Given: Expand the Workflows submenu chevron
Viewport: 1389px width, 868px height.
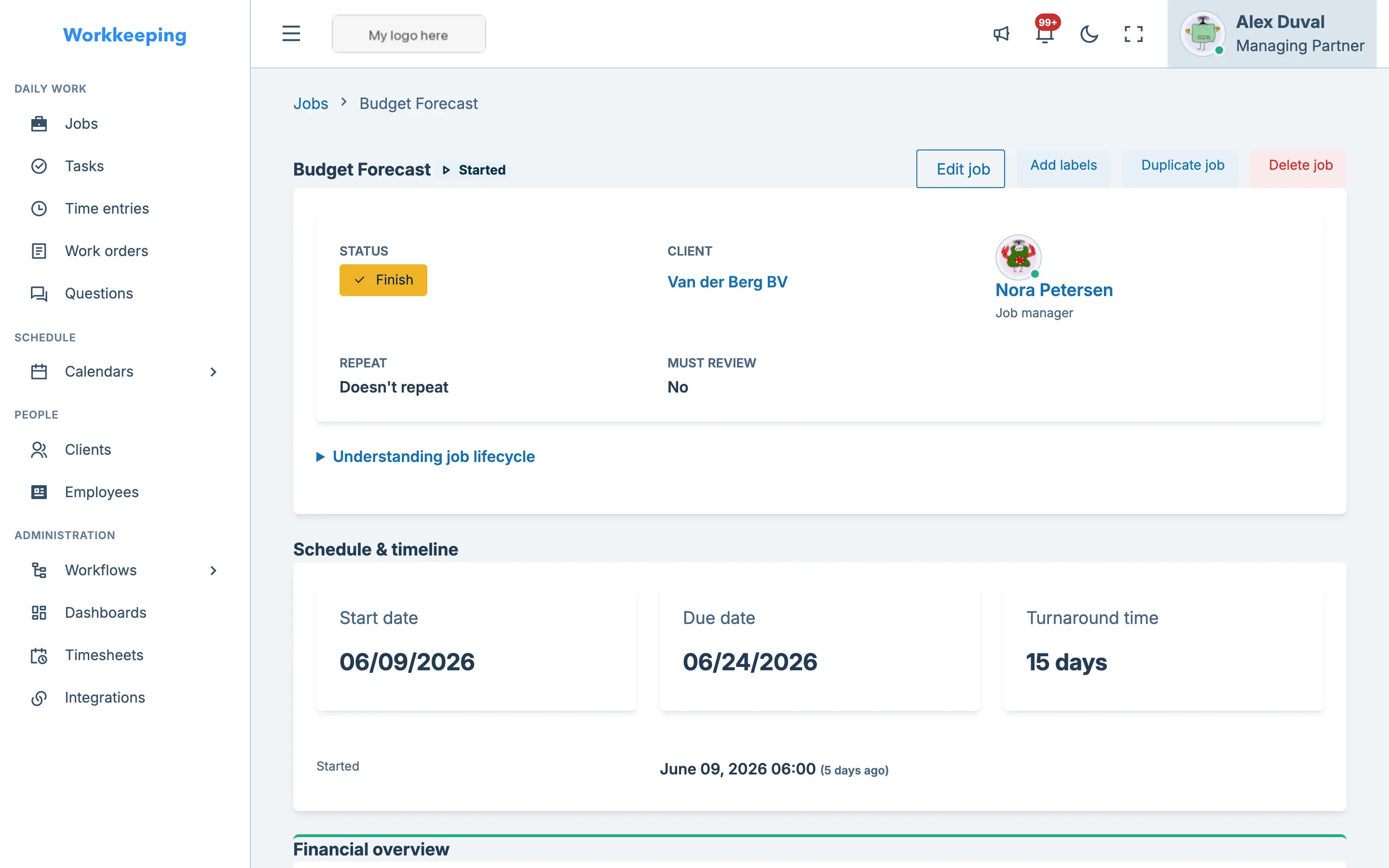Looking at the screenshot, I should coord(213,570).
